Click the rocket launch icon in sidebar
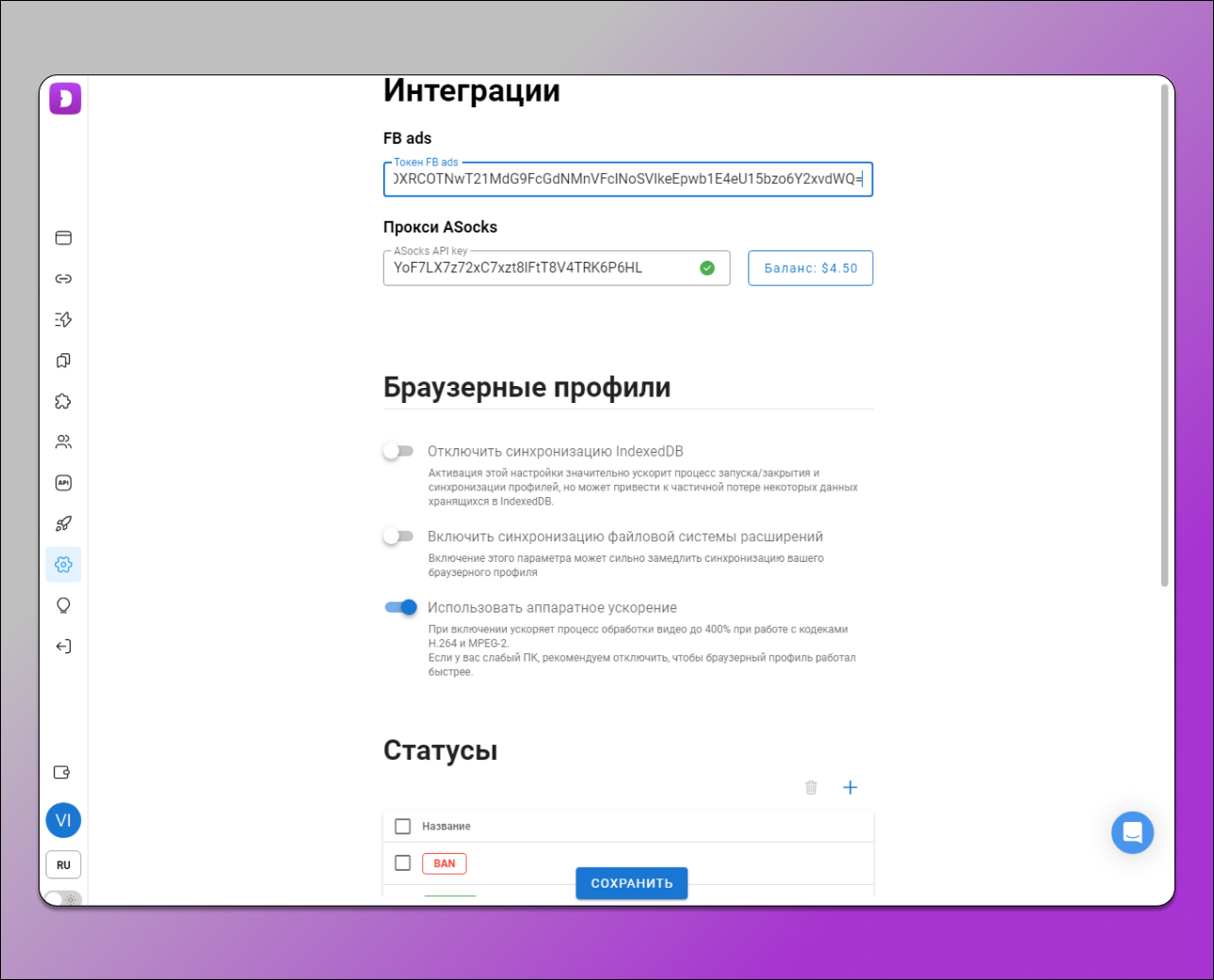1214x980 pixels. tap(63, 523)
